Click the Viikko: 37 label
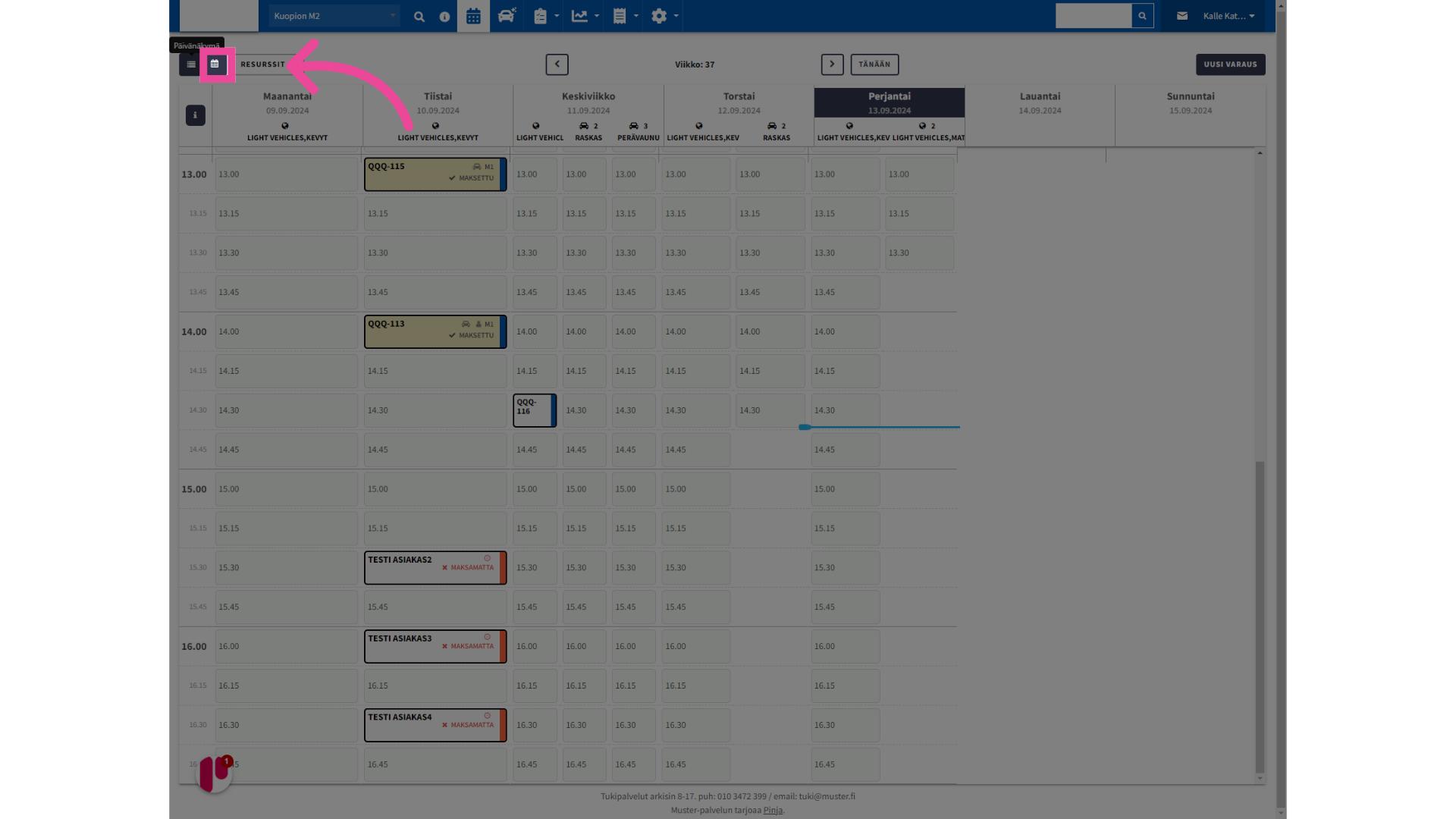Viewport: 1456px width, 819px height. coord(695,64)
